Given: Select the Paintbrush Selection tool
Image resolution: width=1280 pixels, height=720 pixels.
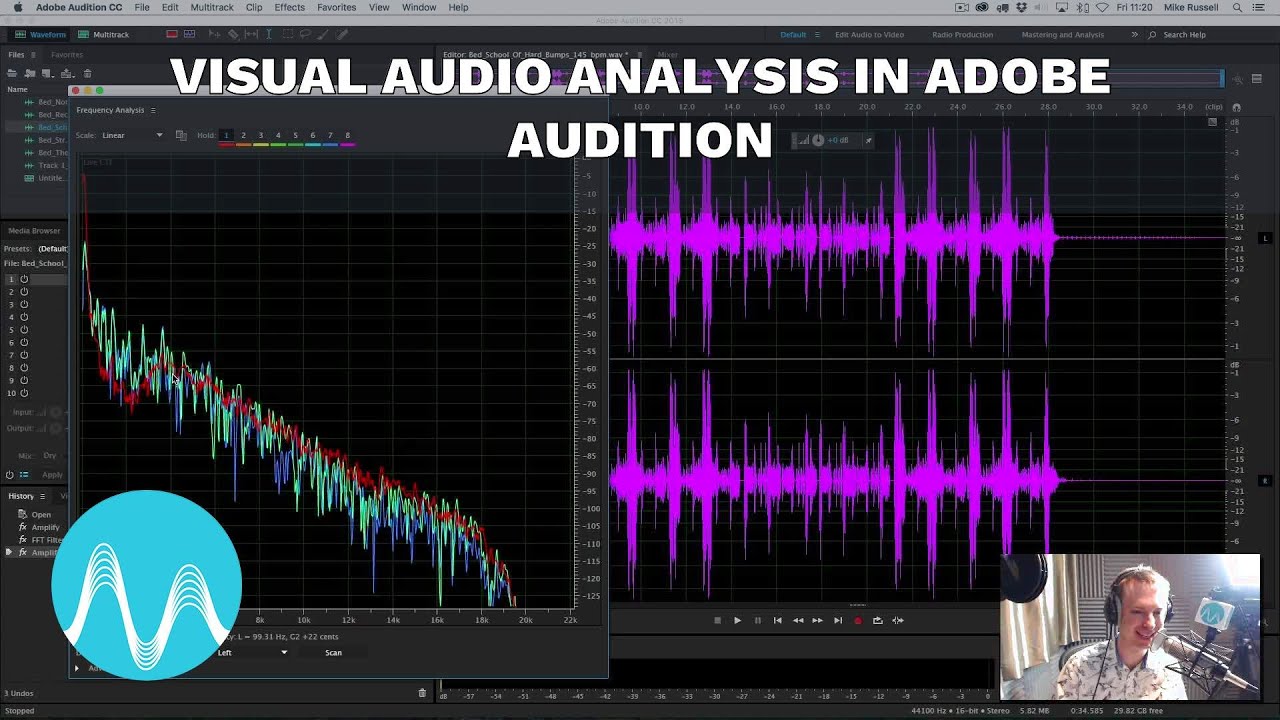Looking at the screenshot, I should [323, 34].
